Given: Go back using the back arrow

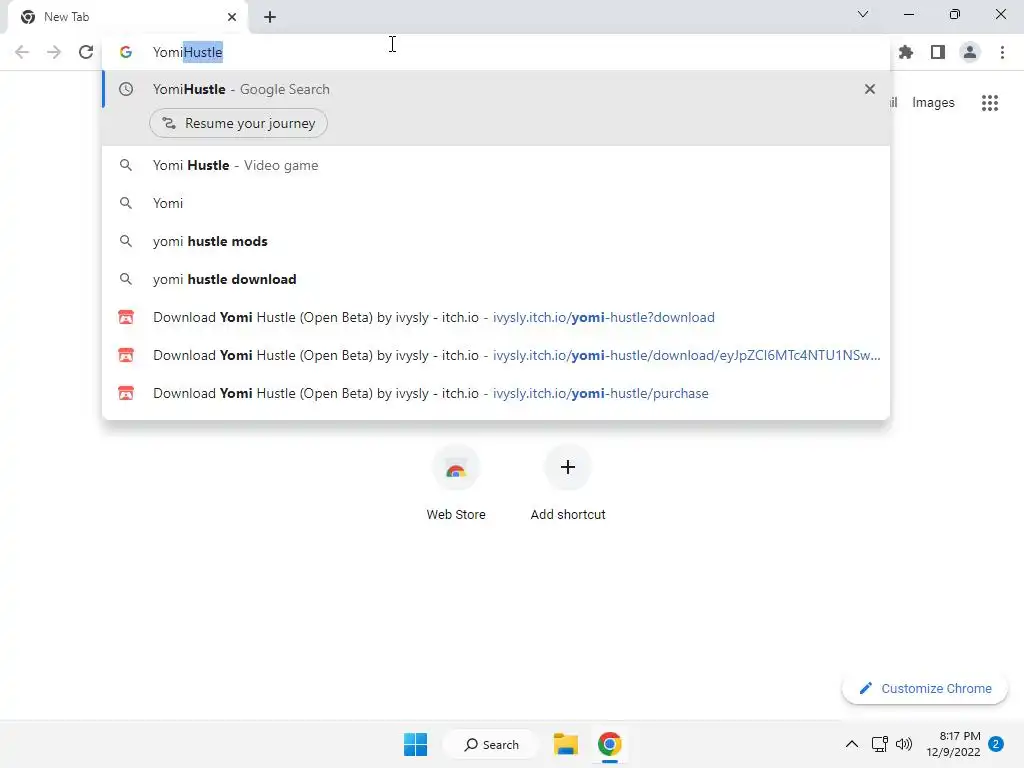Looking at the screenshot, I should pyautogui.click(x=22, y=52).
